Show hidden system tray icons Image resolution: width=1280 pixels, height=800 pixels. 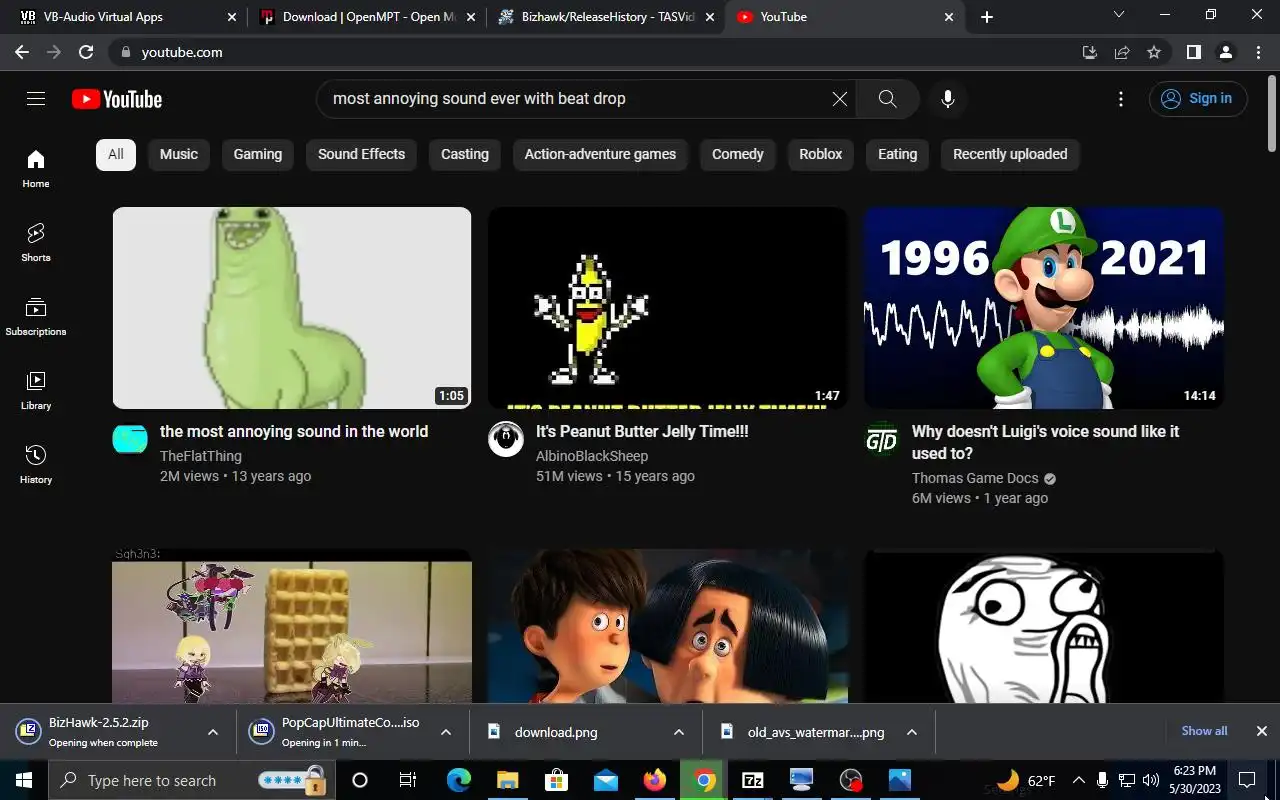click(1079, 780)
